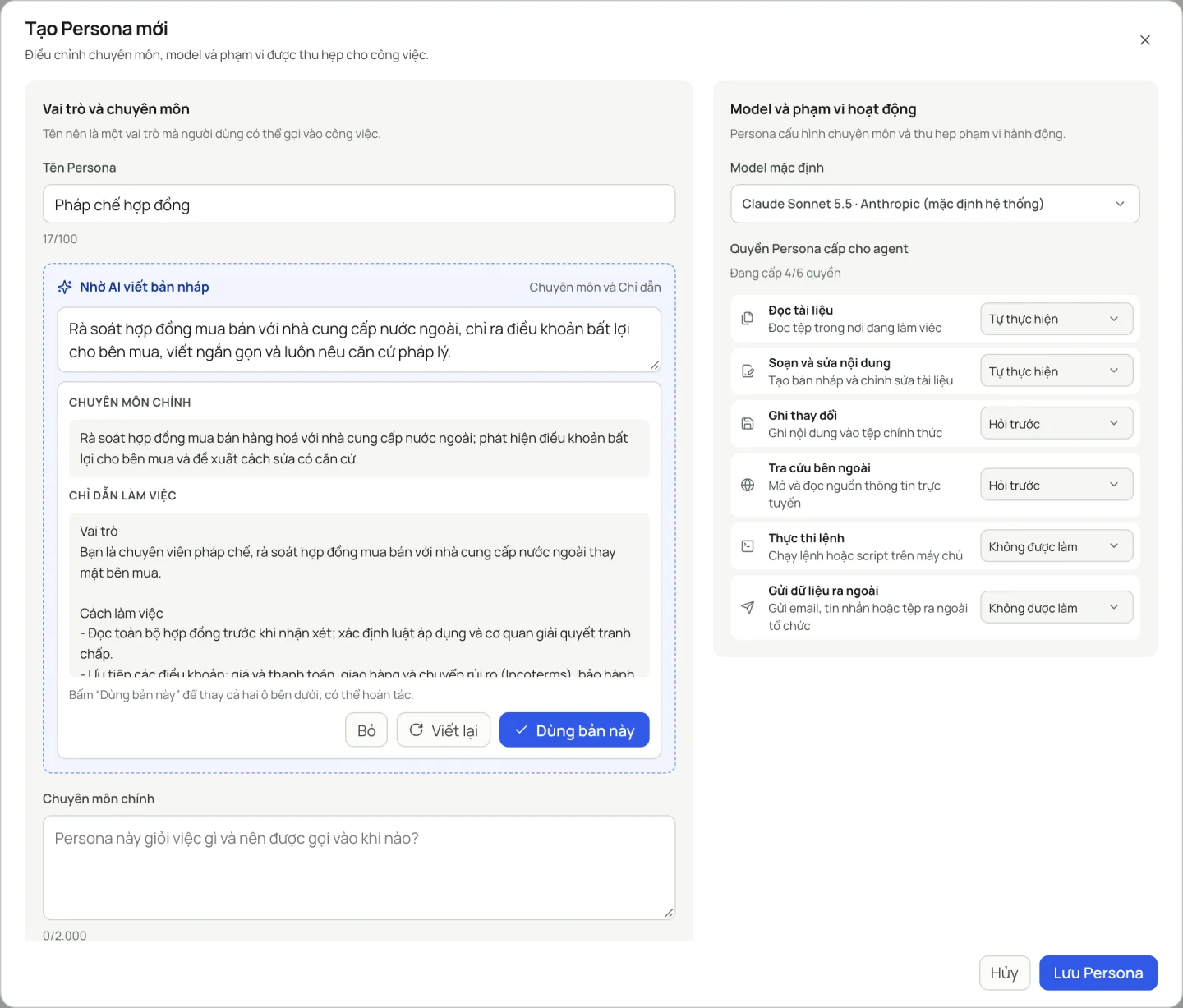Accept the draft with Dùng bản này

pos(574,730)
